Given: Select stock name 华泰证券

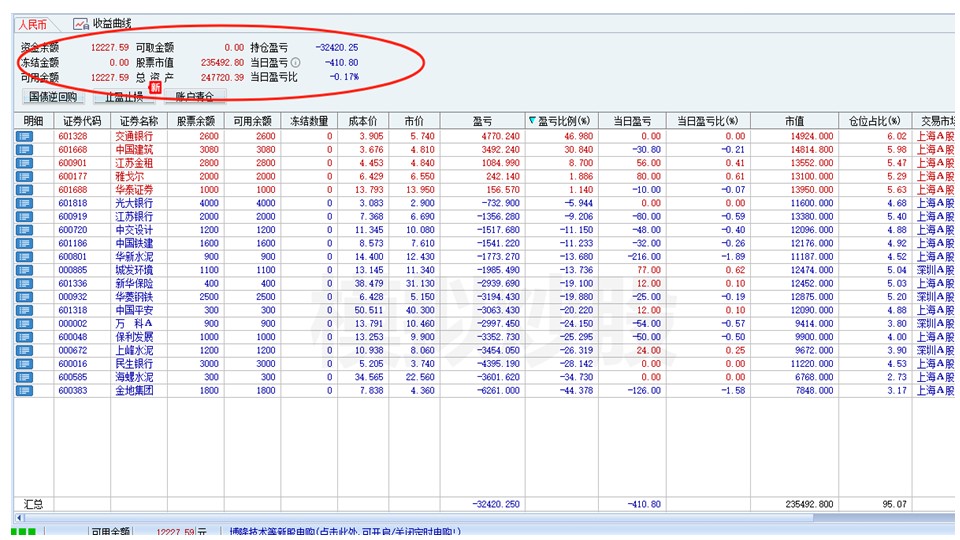Looking at the screenshot, I should click(x=134, y=190).
